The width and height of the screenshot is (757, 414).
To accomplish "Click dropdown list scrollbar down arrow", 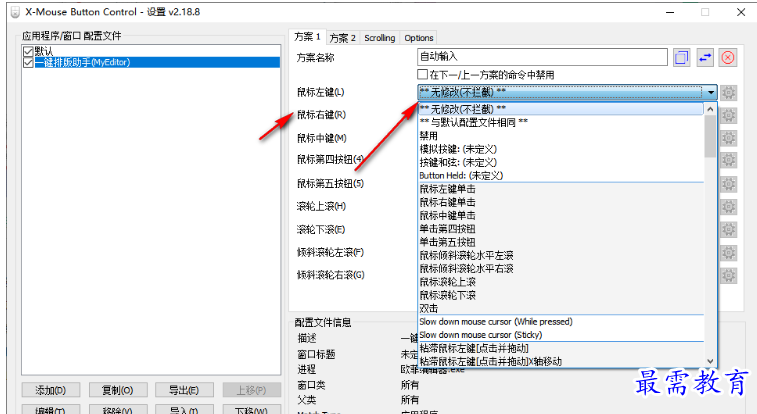I will click(710, 361).
